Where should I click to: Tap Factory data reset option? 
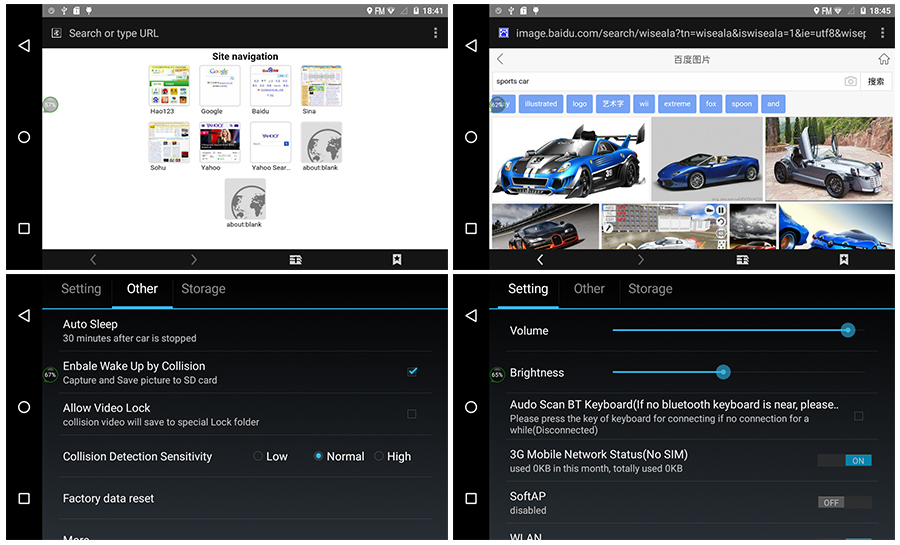[109, 498]
